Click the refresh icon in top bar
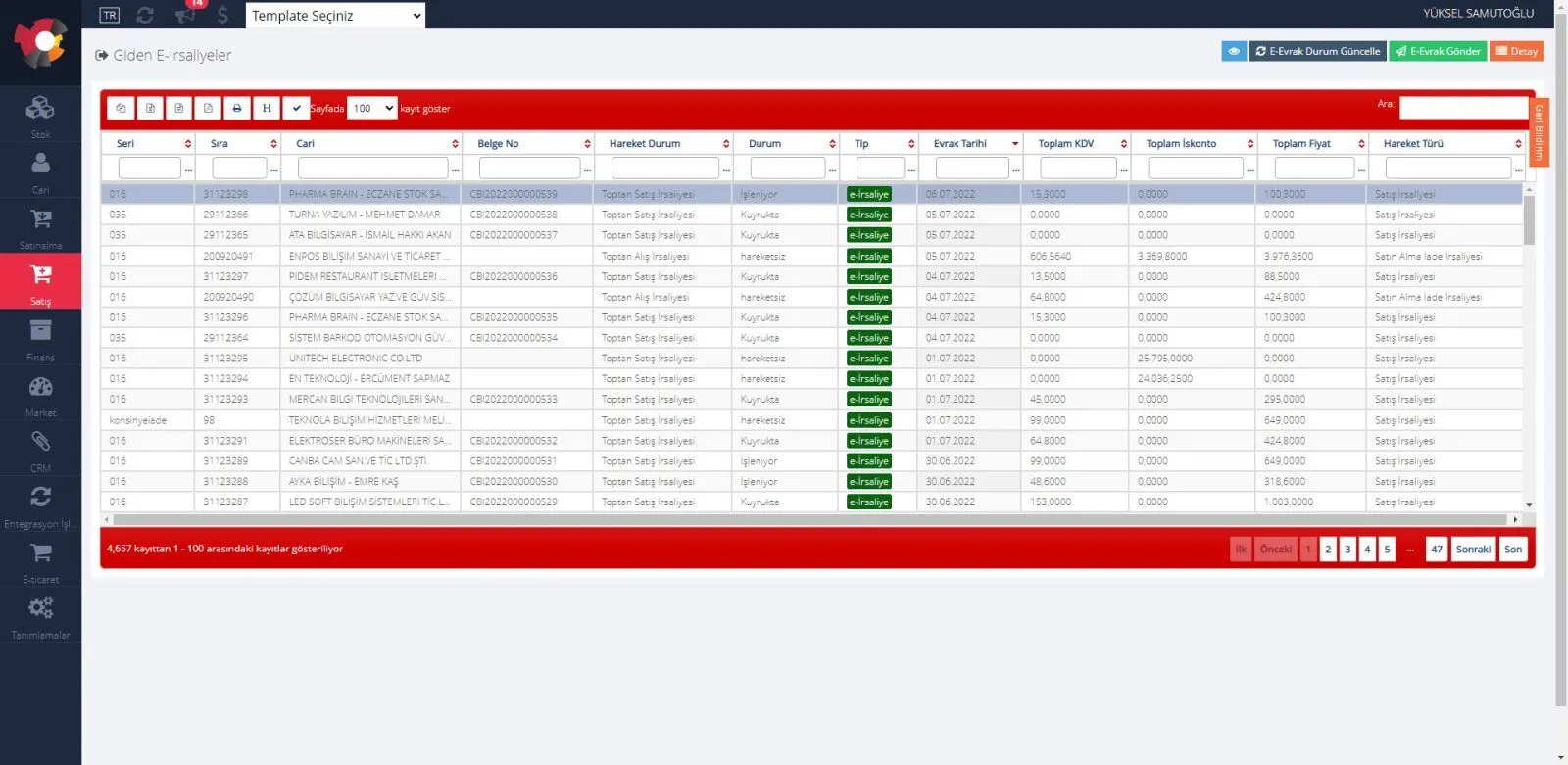 [145, 15]
